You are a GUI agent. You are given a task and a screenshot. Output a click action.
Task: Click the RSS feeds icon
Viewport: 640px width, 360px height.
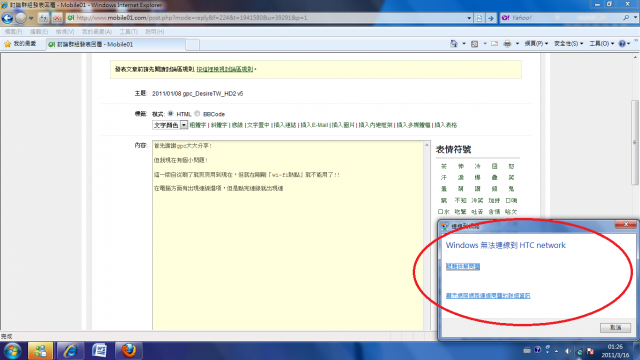pos(474,44)
